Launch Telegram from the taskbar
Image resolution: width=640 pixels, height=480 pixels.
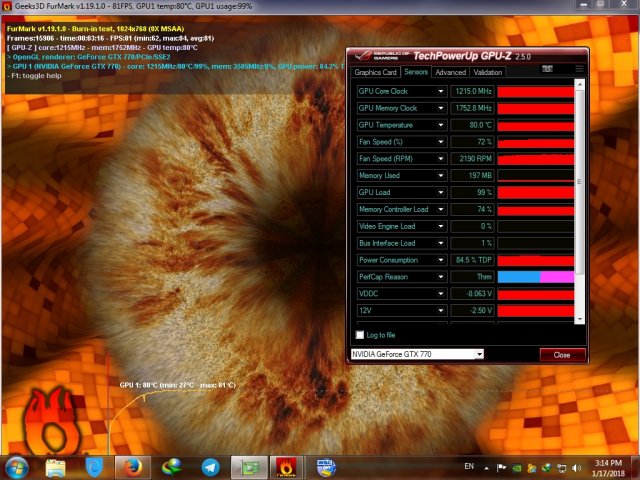point(210,466)
